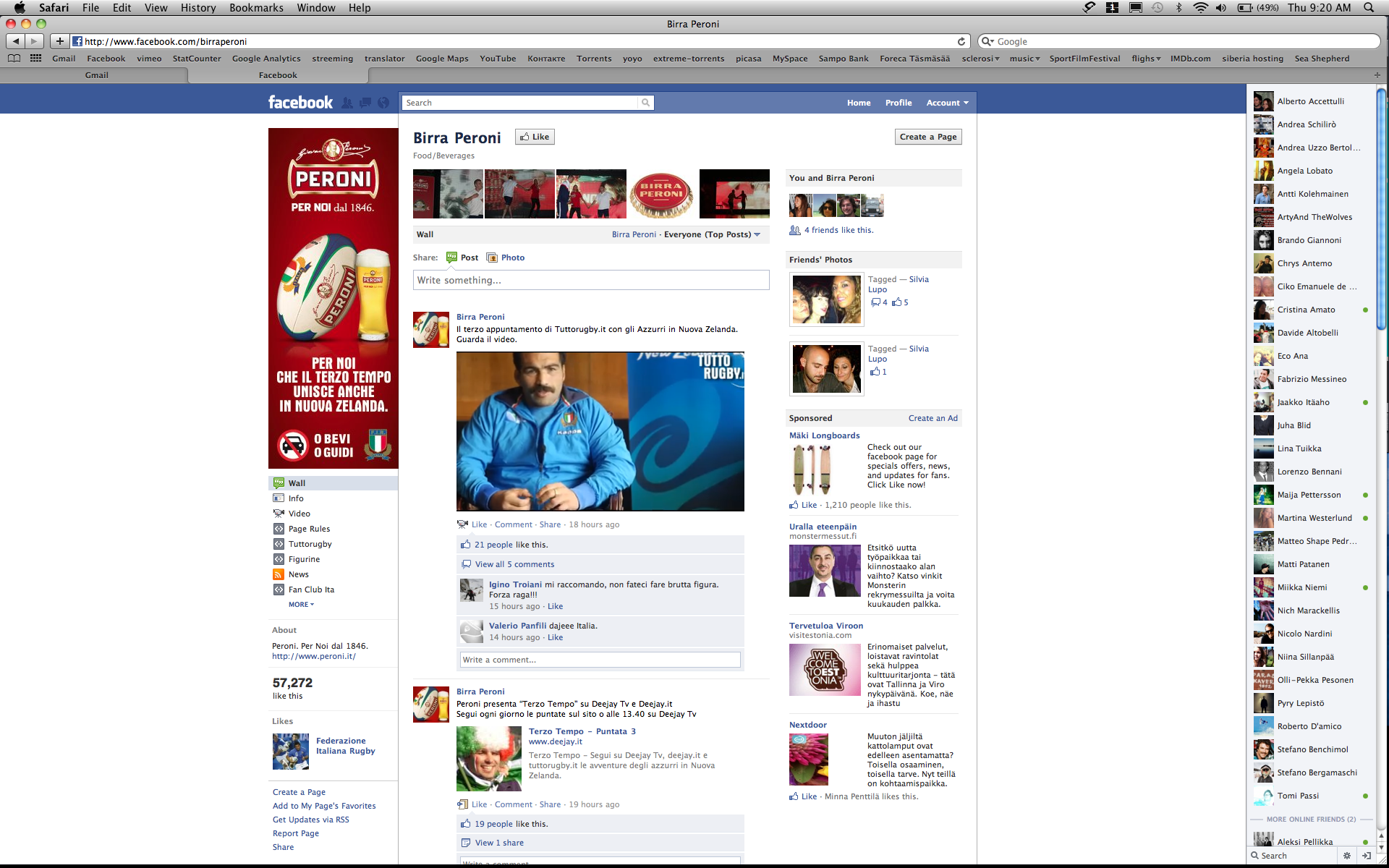The width and height of the screenshot is (1389, 868).
Task: Select Post share icon option
Action: [462, 258]
